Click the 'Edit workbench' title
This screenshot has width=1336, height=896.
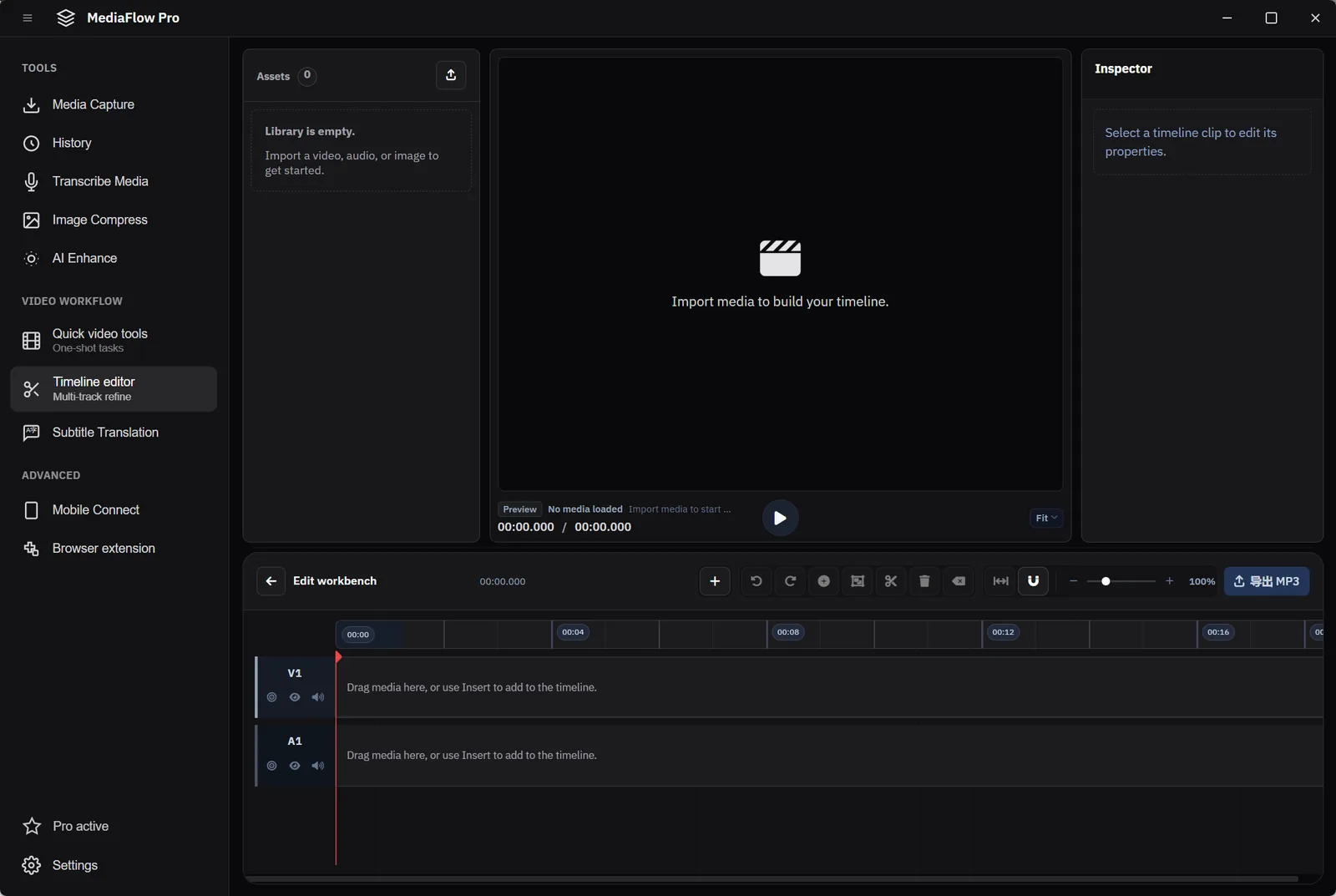pyautogui.click(x=335, y=581)
